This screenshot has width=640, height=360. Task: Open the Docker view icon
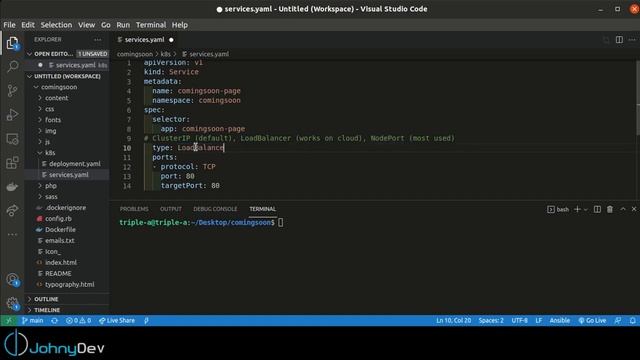pyautogui.click(x=12, y=187)
